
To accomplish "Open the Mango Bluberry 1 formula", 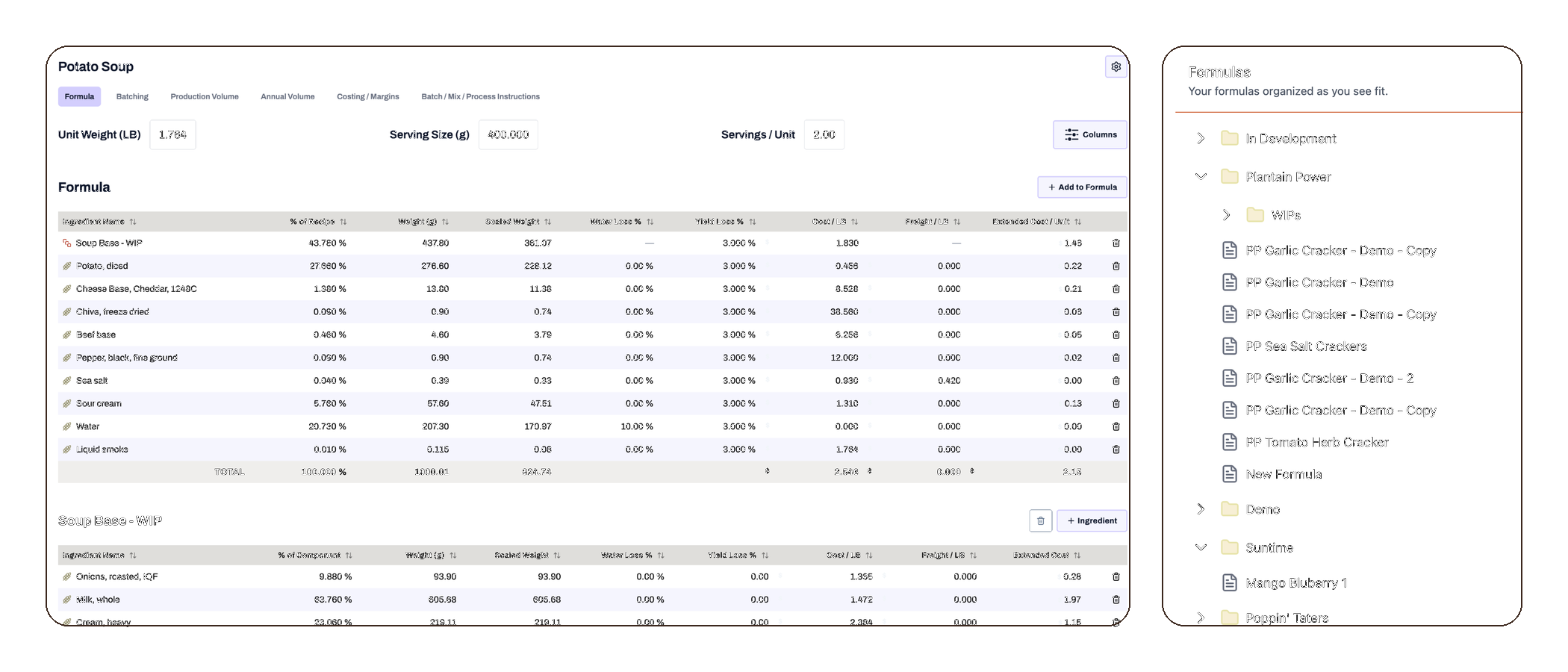I will [1296, 582].
